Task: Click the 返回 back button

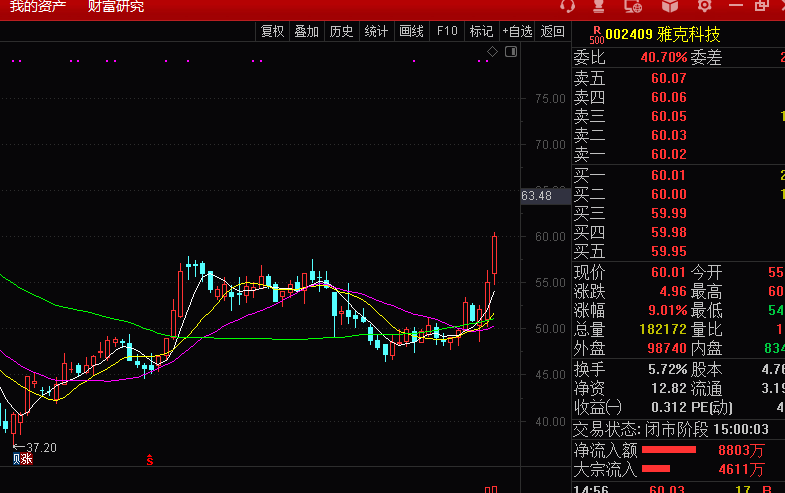Action: pyautogui.click(x=553, y=32)
